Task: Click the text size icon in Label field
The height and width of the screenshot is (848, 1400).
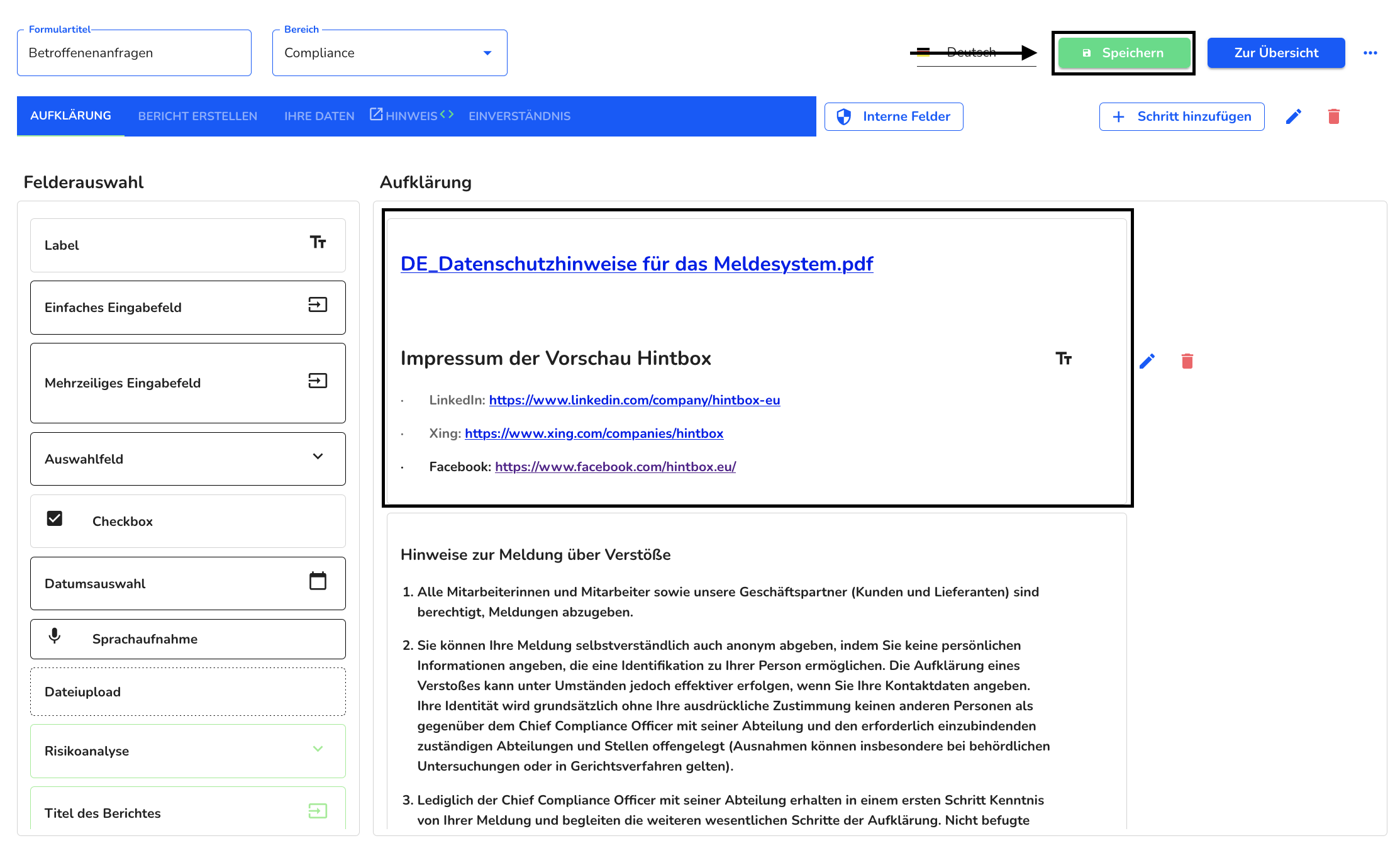Action: click(318, 242)
